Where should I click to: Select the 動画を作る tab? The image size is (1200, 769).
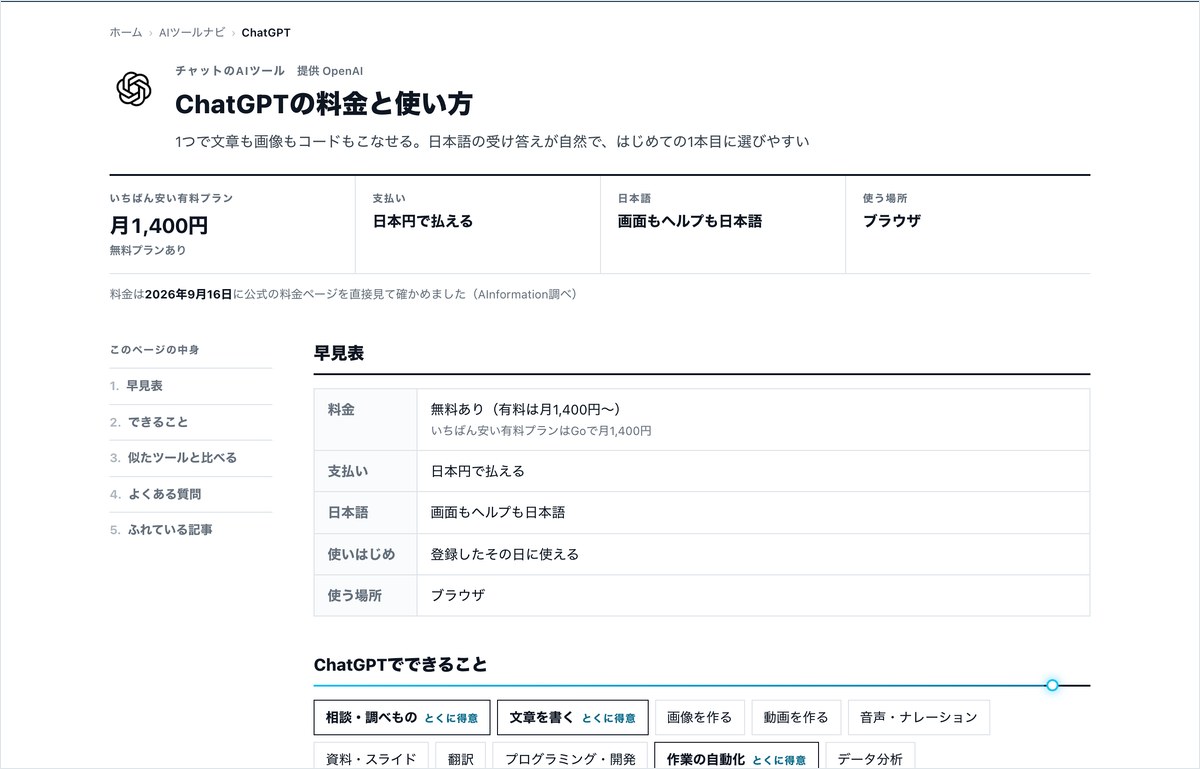pos(797,717)
